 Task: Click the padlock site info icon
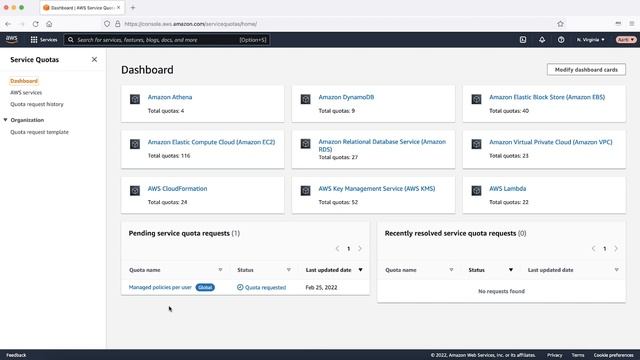[118, 24]
